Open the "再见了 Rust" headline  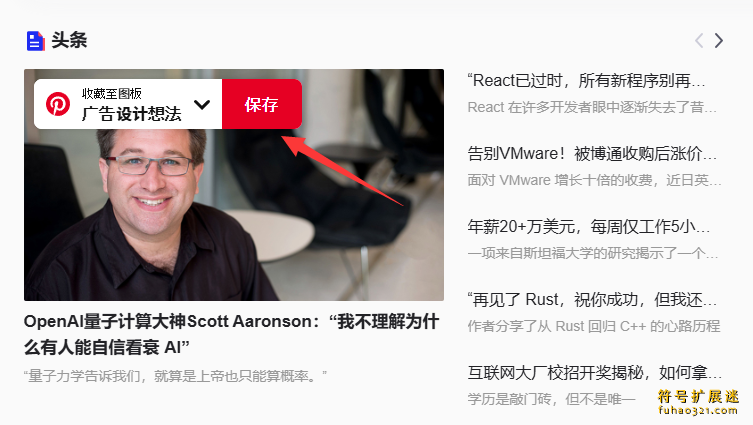pos(592,299)
